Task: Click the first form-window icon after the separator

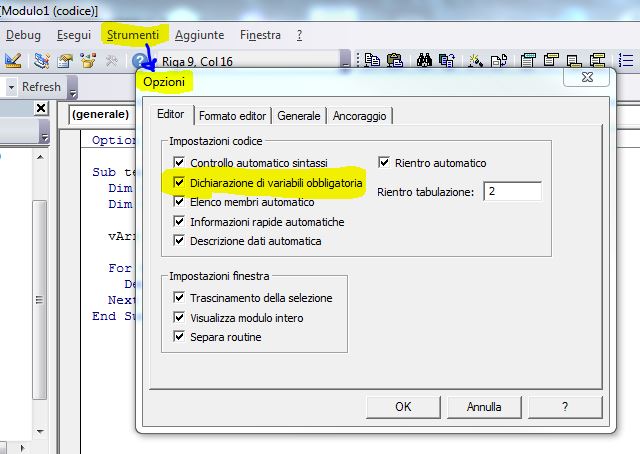Action: point(528,60)
